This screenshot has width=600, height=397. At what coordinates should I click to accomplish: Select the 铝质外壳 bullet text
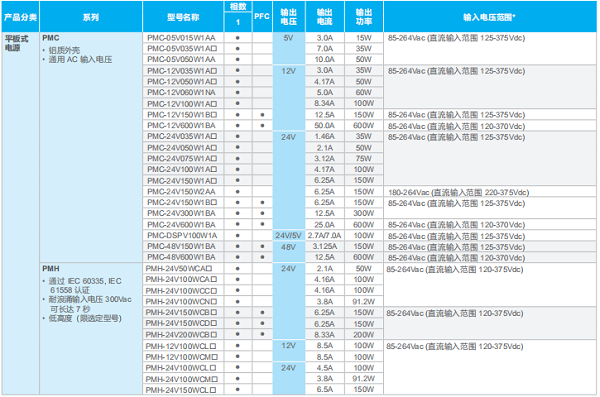[x=64, y=50]
